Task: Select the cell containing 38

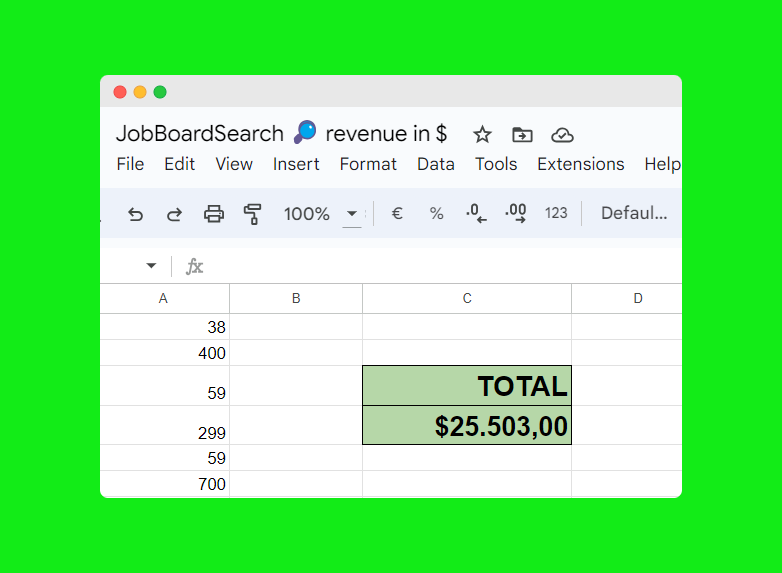Action: point(165,327)
